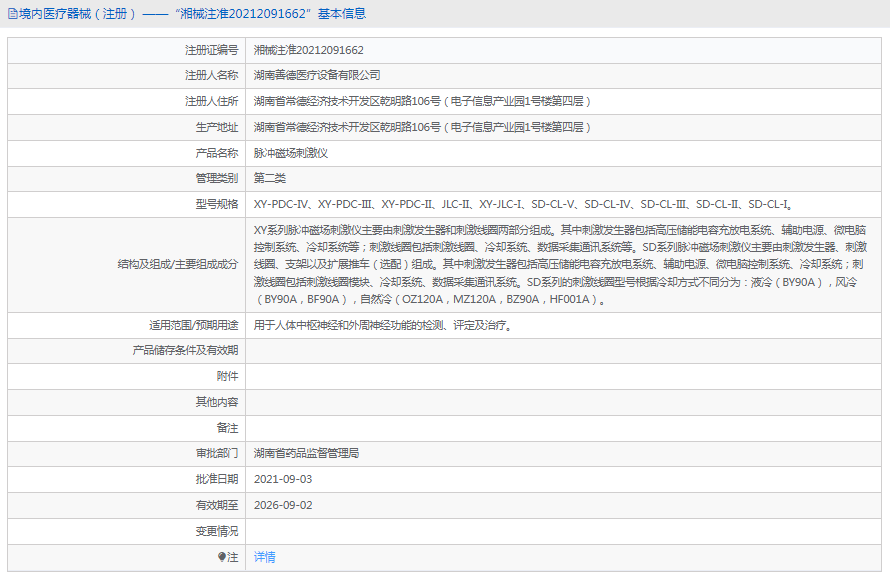Select registration number value 湘械注准20212091662 in table
890x580 pixels.
(308, 50)
